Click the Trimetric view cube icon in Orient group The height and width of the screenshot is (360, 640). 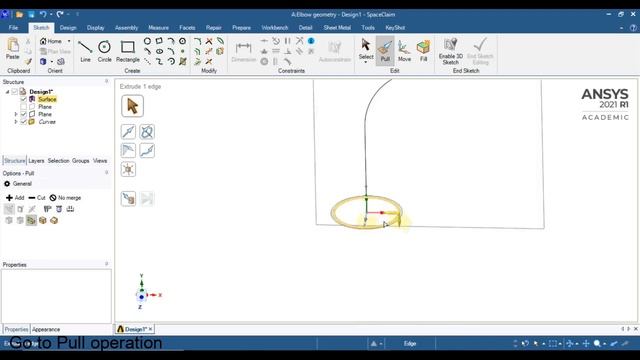43,62
